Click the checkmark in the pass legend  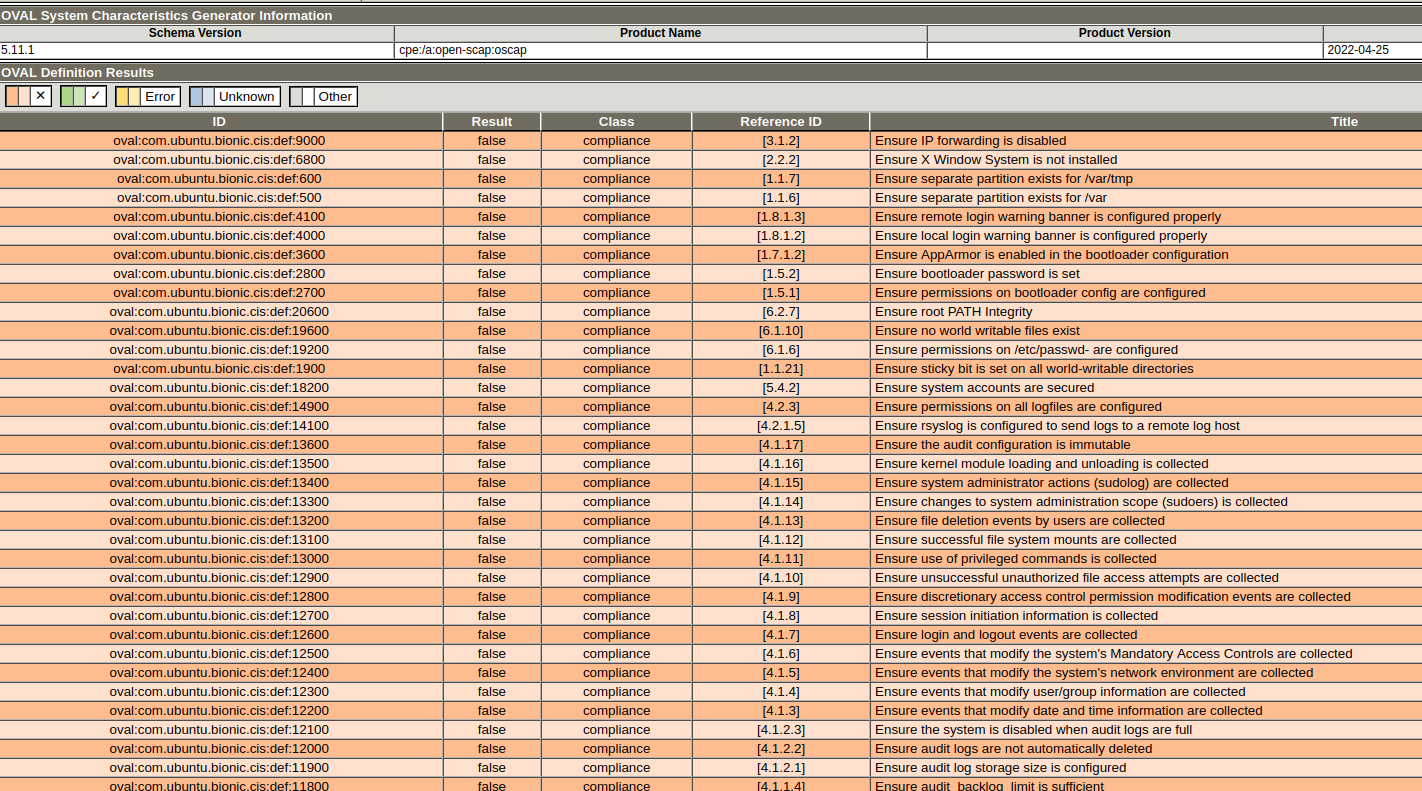coord(95,96)
